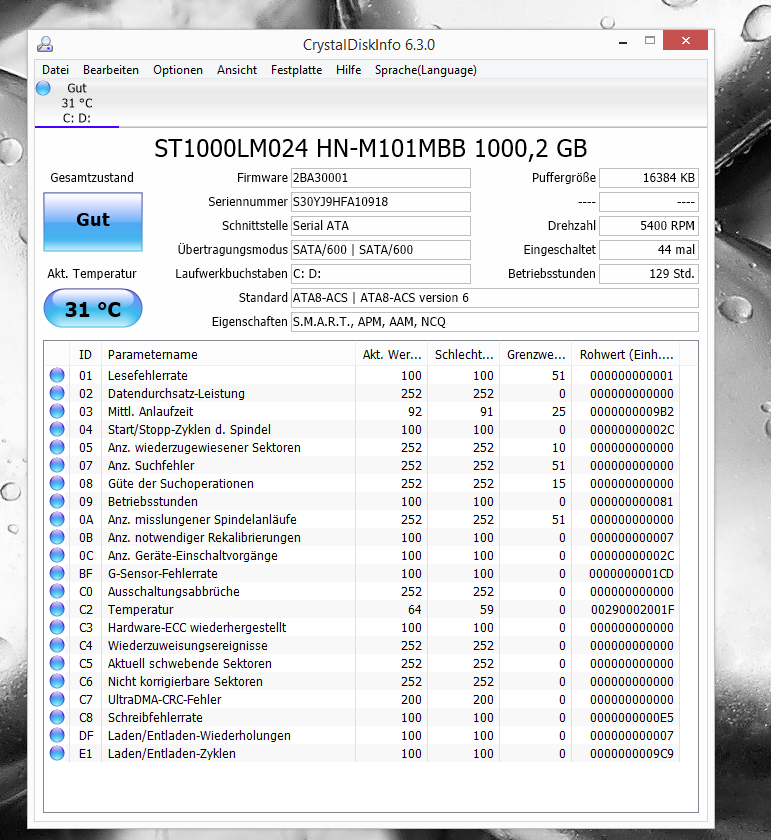
Task: Click the Gesamtzustand label
Action: point(92,177)
